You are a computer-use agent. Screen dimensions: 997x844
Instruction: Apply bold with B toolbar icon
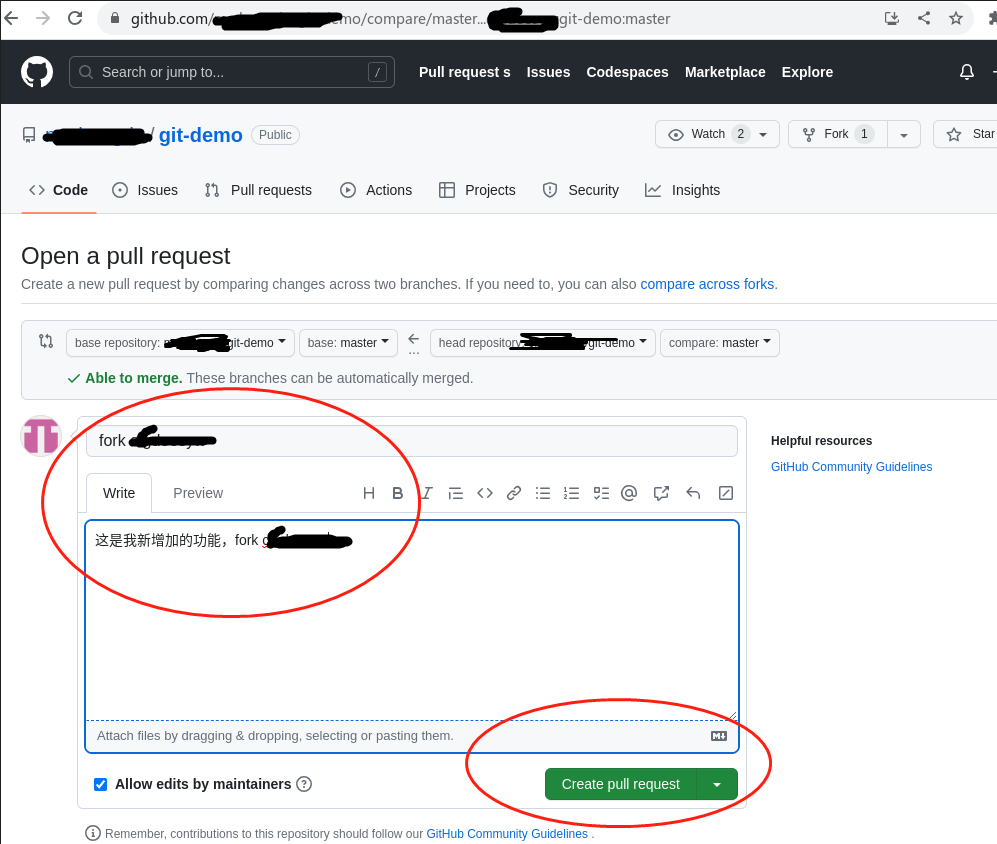click(x=397, y=493)
